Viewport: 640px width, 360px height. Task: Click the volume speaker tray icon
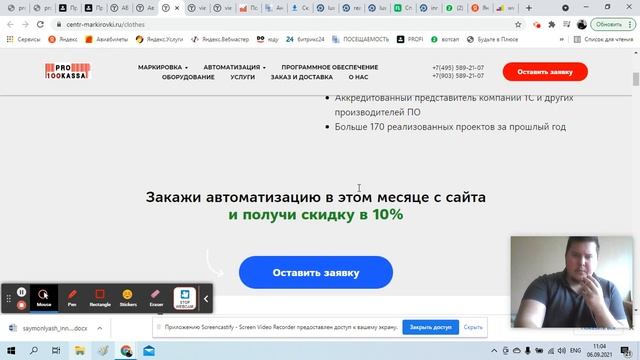[x=562, y=351]
